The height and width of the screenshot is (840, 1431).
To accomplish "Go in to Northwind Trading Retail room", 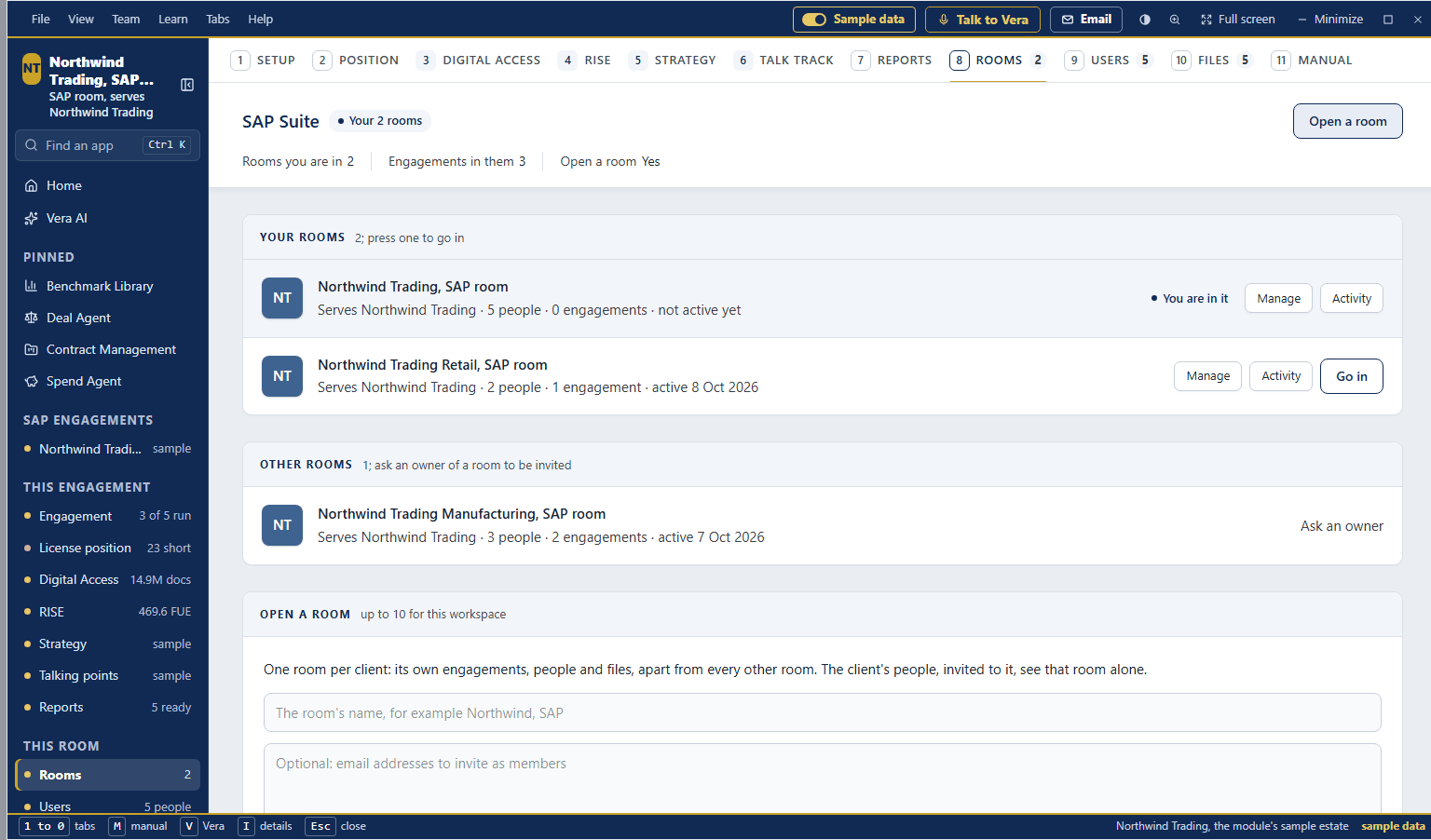I will tap(1351, 376).
